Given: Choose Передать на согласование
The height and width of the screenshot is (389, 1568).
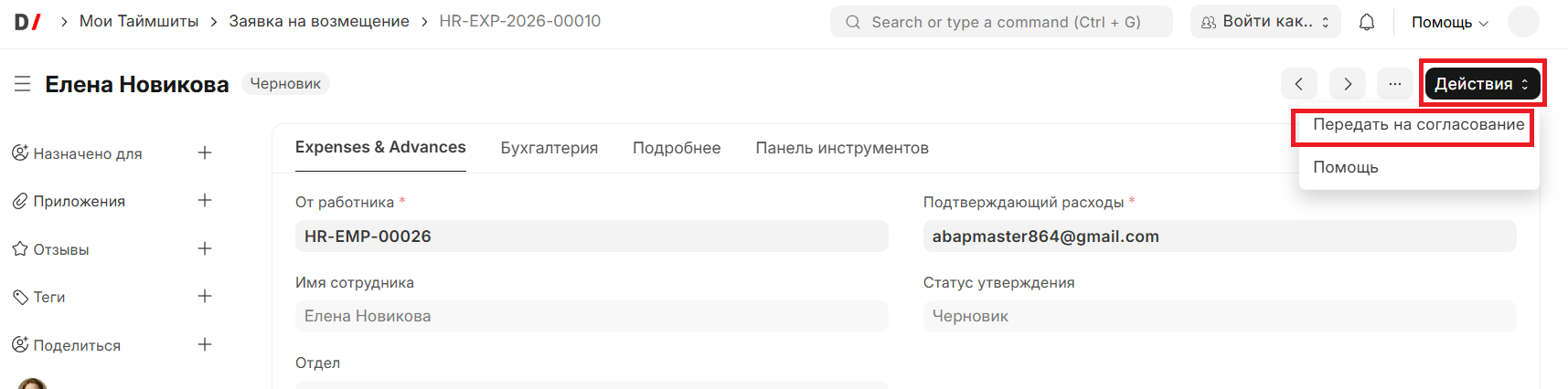Looking at the screenshot, I should click(1419, 125).
